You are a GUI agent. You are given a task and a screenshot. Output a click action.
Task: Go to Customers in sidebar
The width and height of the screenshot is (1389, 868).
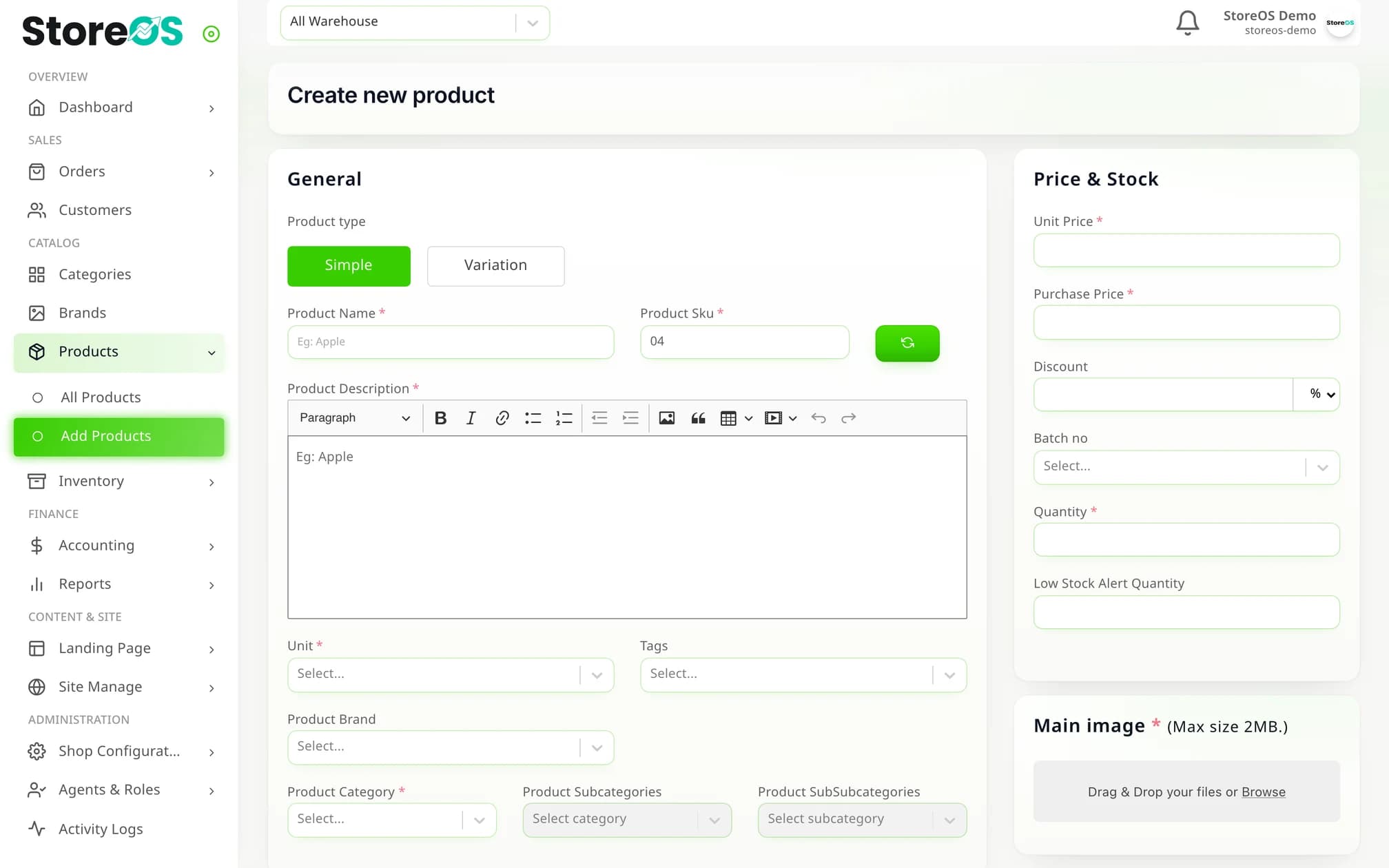tap(119, 210)
